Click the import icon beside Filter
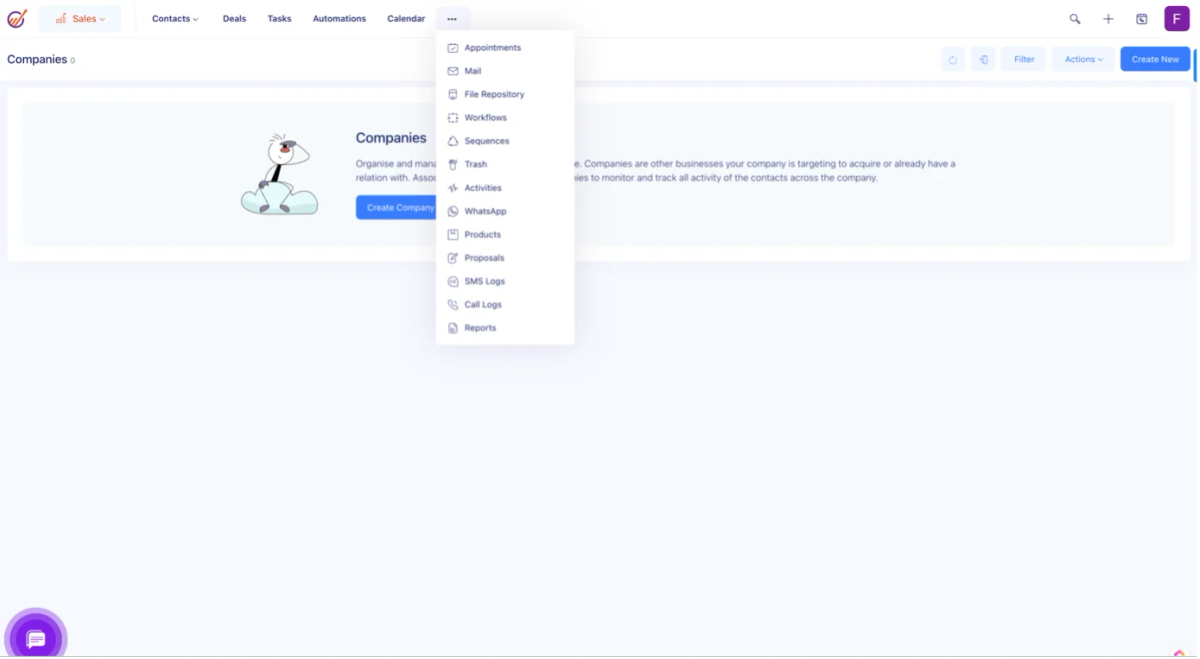 point(983,59)
